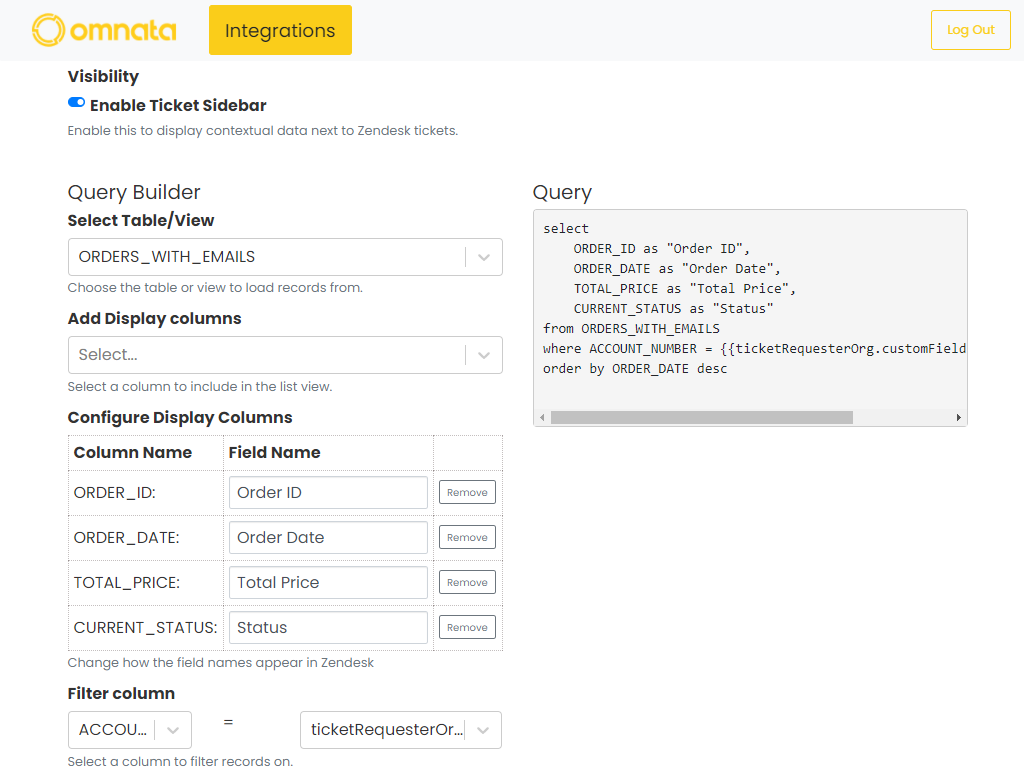Remove the ORDER_DATE column
1024x768 pixels.
click(x=467, y=538)
